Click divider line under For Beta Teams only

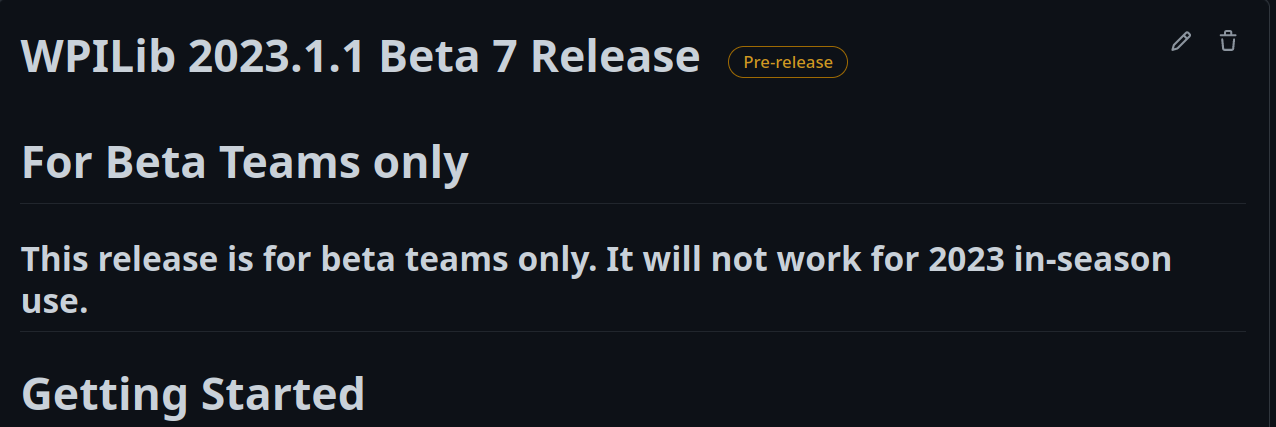click(x=633, y=203)
